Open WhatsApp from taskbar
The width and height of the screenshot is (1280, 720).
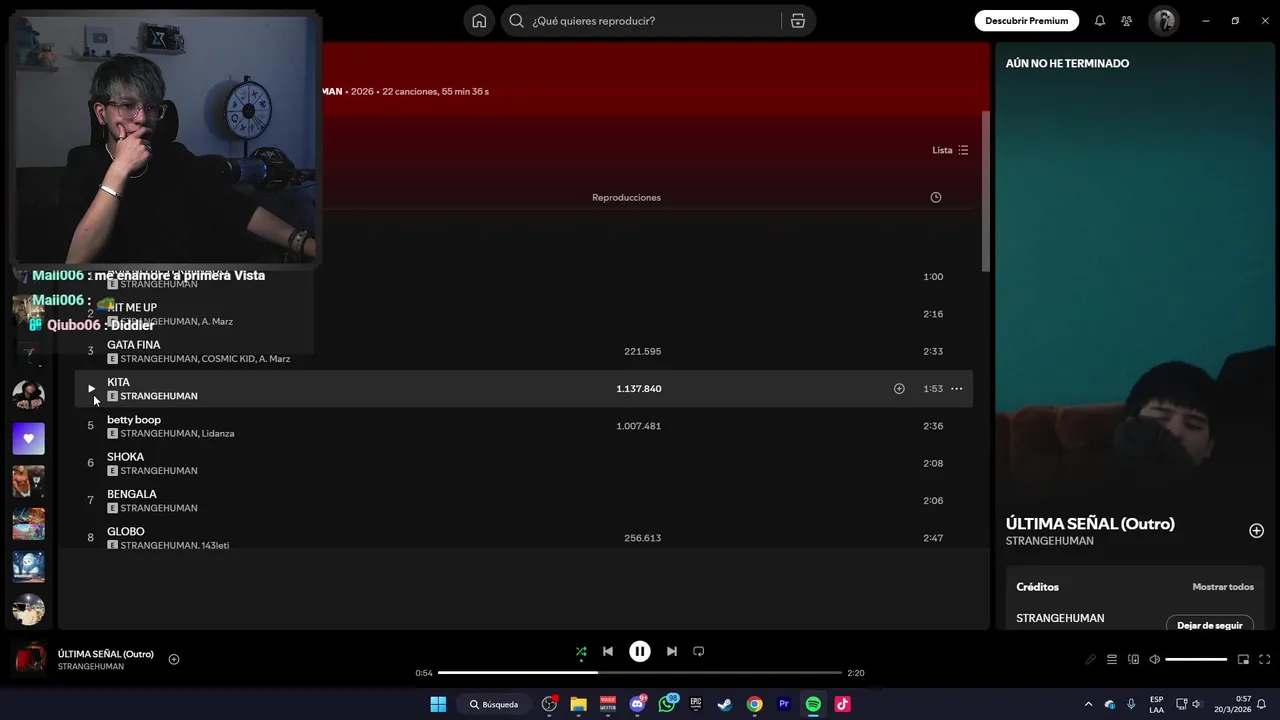click(667, 704)
